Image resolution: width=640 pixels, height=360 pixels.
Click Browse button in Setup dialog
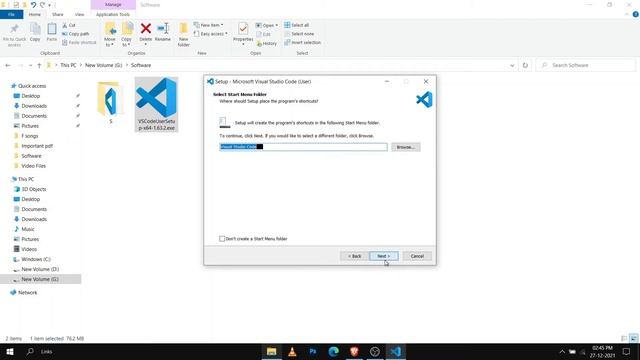pyautogui.click(x=406, y=147)
